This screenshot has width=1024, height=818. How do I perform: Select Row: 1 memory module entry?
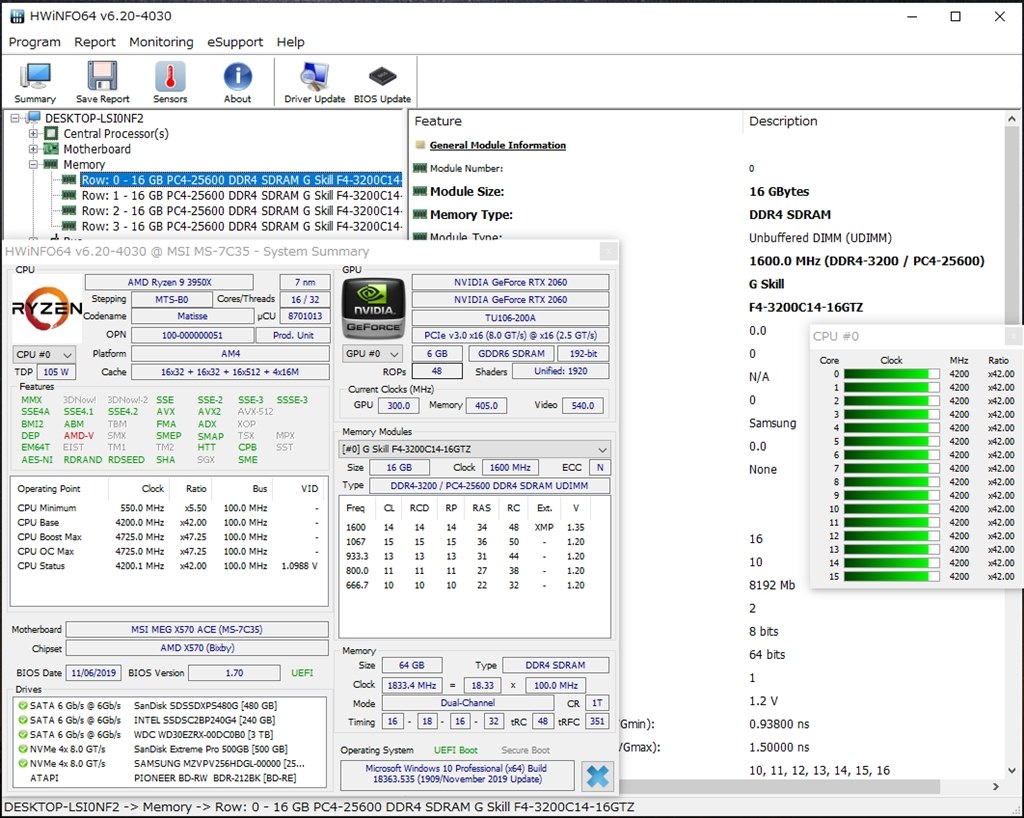pos(241,195)
